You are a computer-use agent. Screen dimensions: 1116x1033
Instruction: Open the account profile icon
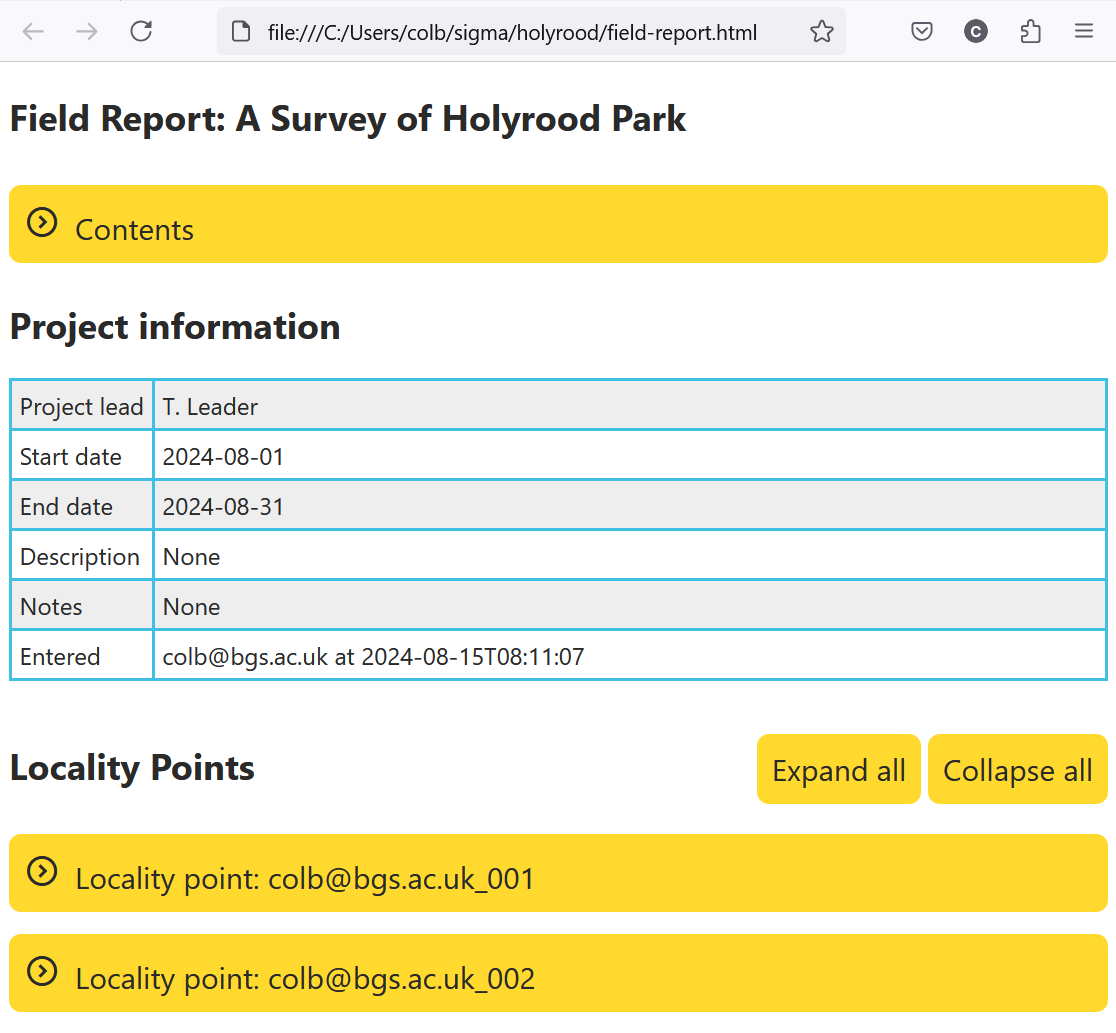tap(976, 31)
